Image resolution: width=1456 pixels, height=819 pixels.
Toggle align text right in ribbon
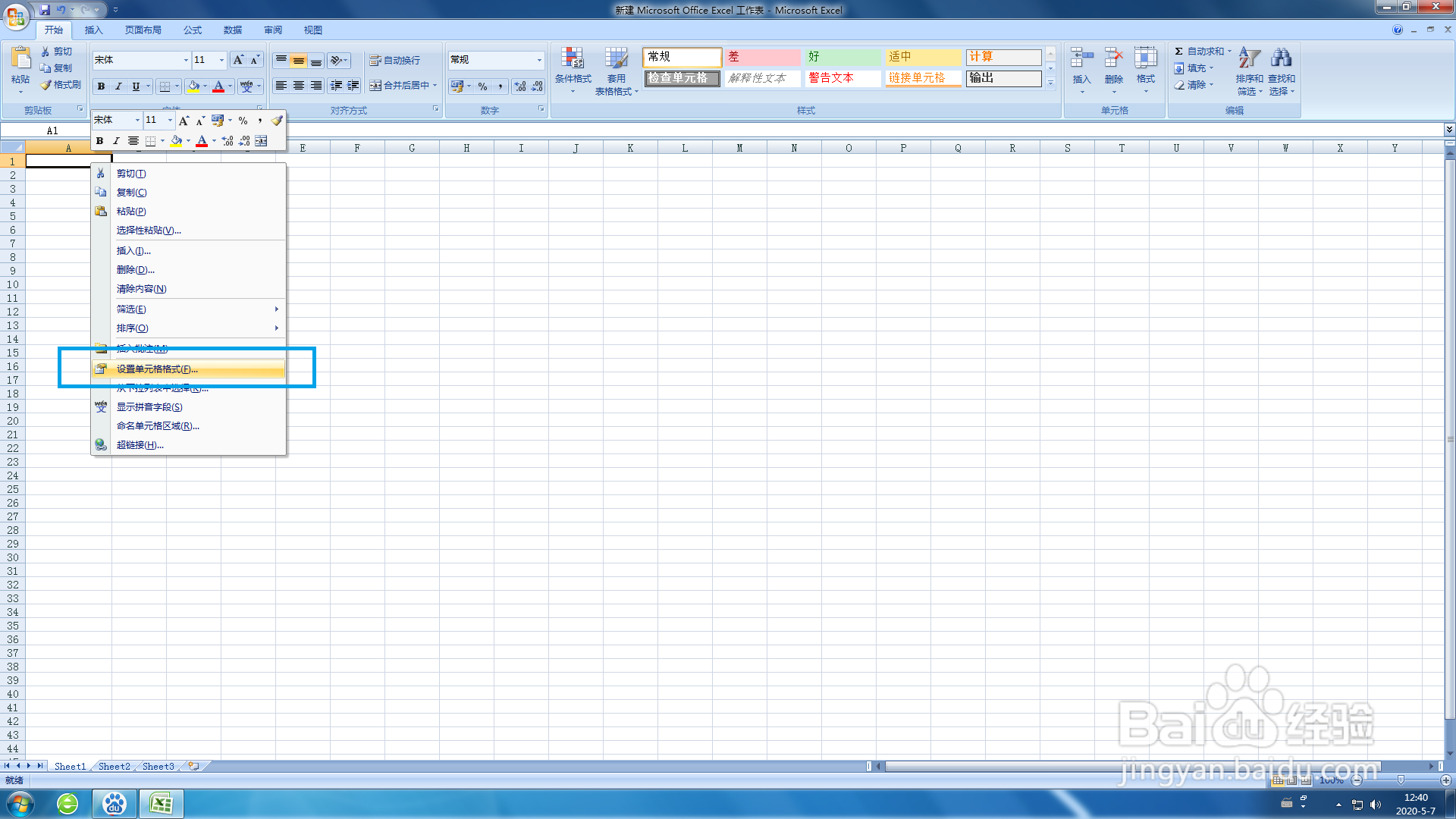(x=316, y=86)
